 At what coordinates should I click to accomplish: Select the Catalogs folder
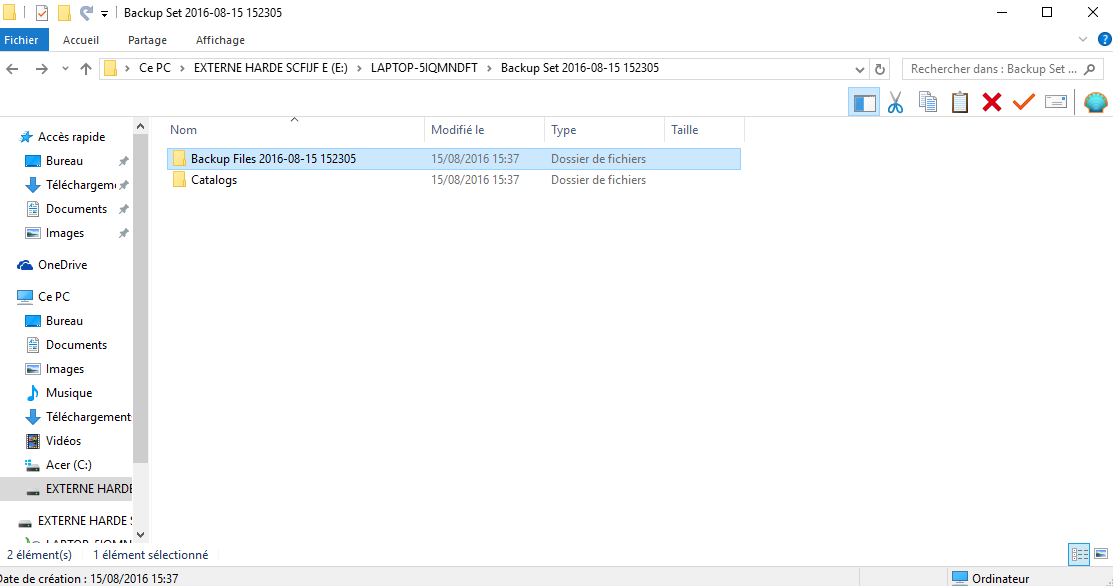click(214, 180)
